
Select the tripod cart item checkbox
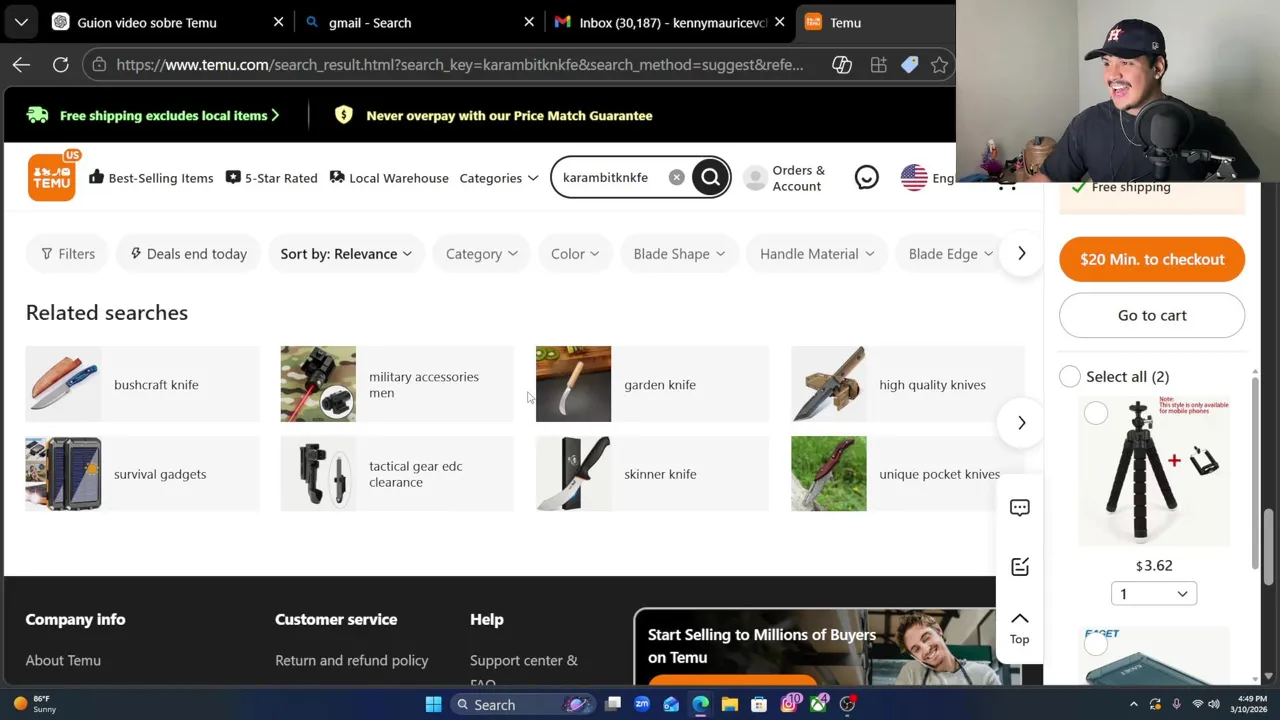(x=1096, y=413)
